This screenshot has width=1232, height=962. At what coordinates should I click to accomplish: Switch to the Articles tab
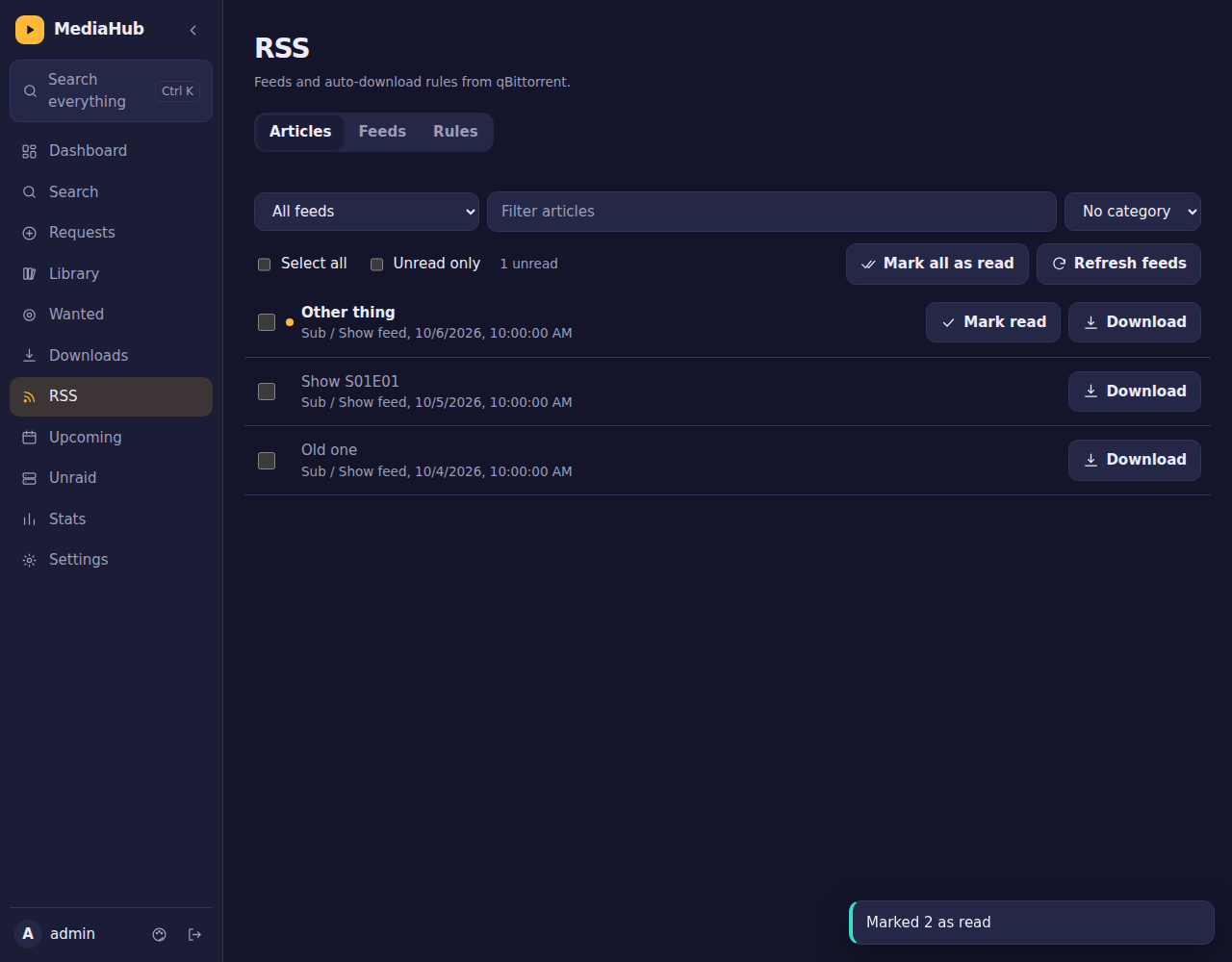pos(300,132)
